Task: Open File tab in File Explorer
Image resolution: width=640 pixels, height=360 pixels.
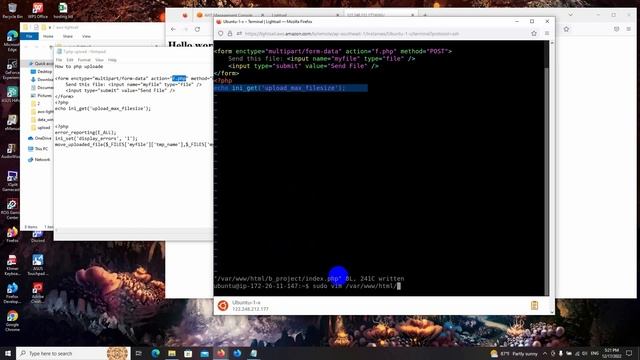Action: coord(29,36)
